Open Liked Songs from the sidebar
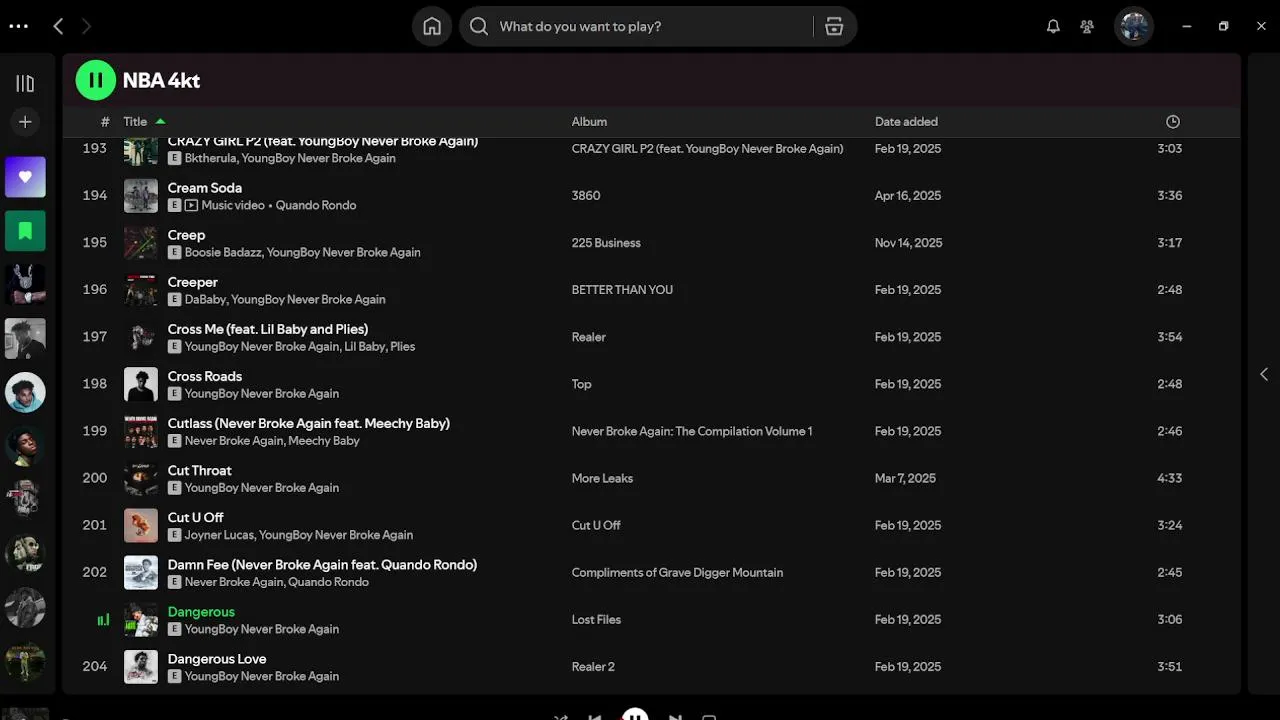This screenshot has width=1280, height=720. 25,177
